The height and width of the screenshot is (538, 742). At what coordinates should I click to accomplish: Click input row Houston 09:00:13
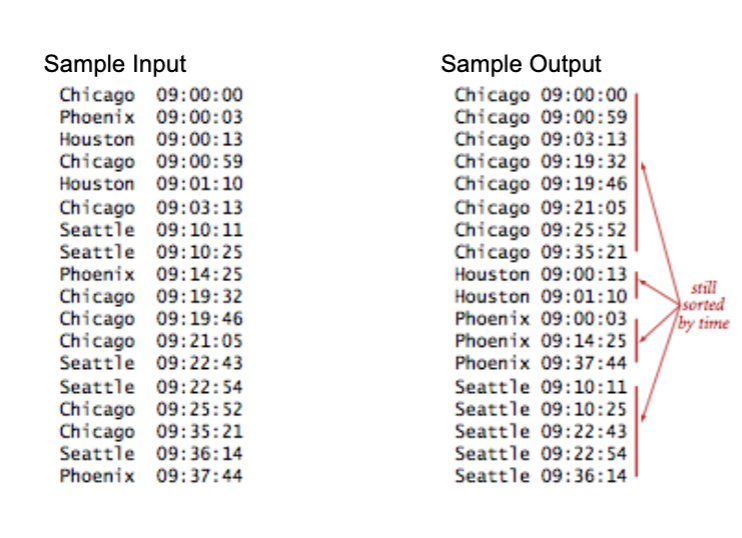point(151,139)
